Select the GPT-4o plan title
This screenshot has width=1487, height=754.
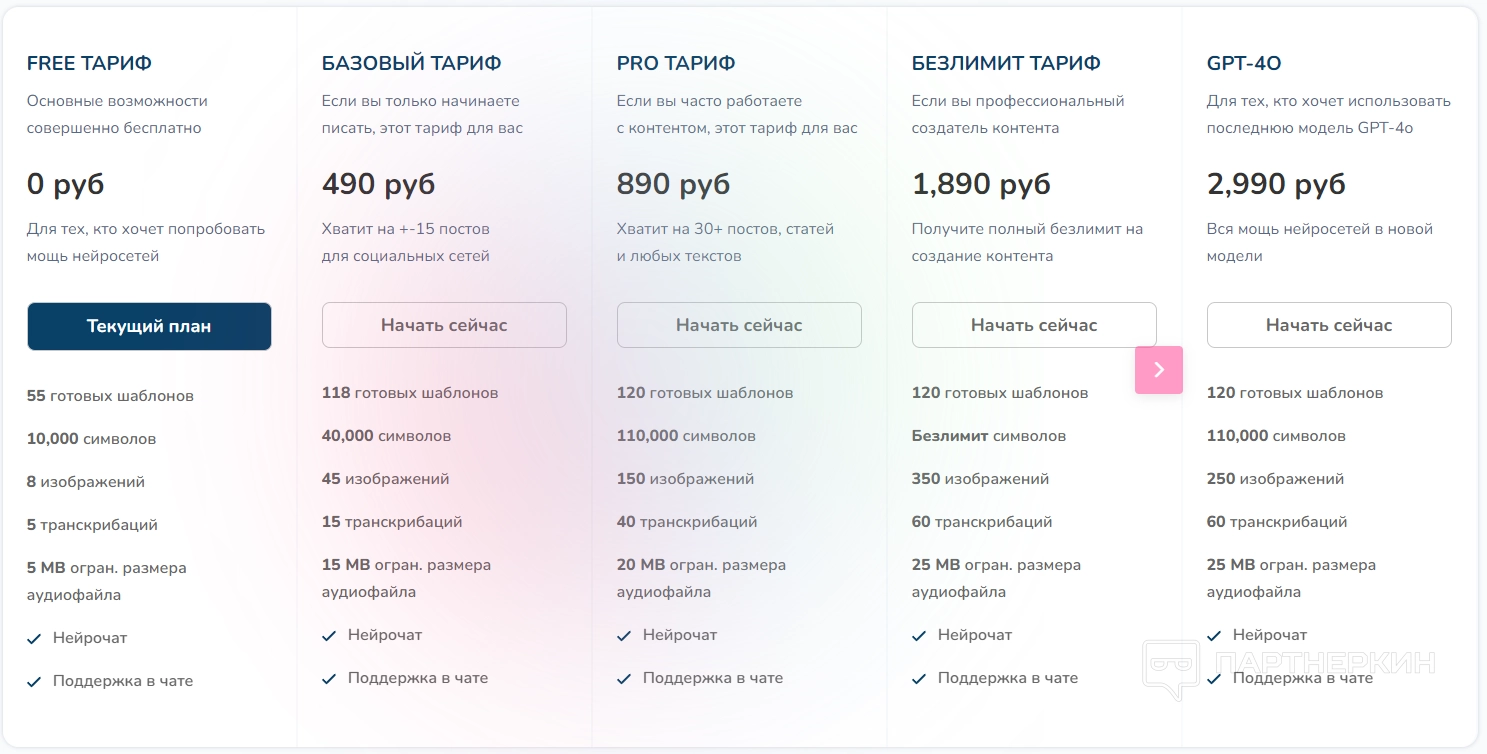[x=1243, y=63]
